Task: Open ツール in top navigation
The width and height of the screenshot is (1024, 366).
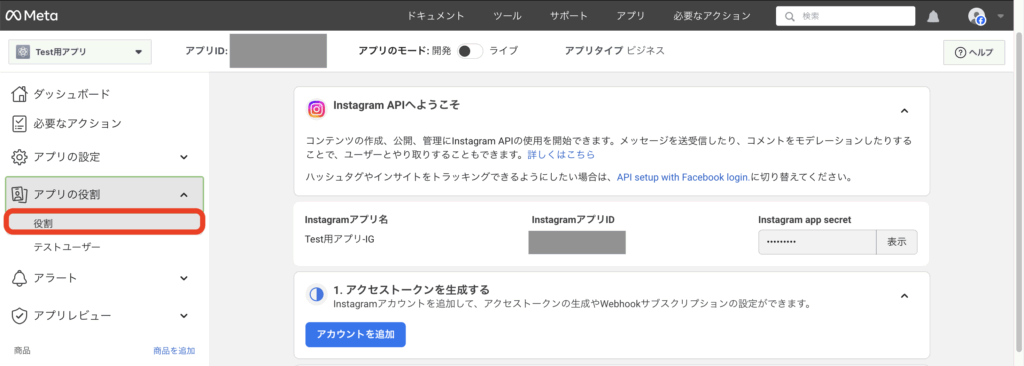Action: point(507,16)
